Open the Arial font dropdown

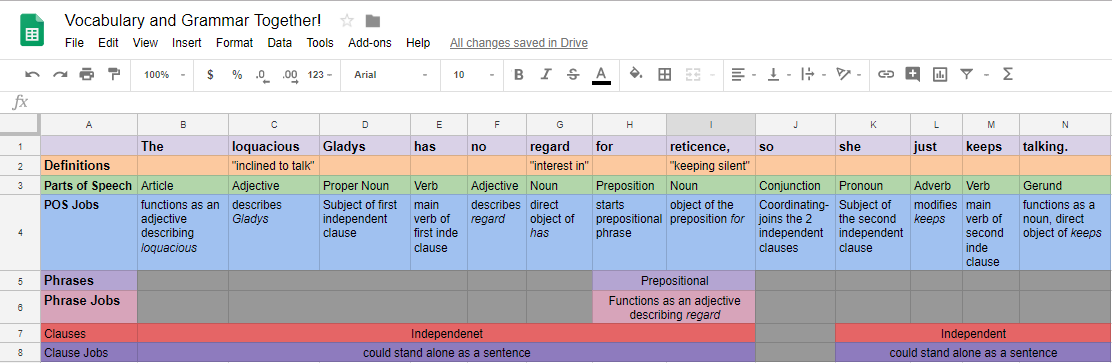[x=391, y=74]
